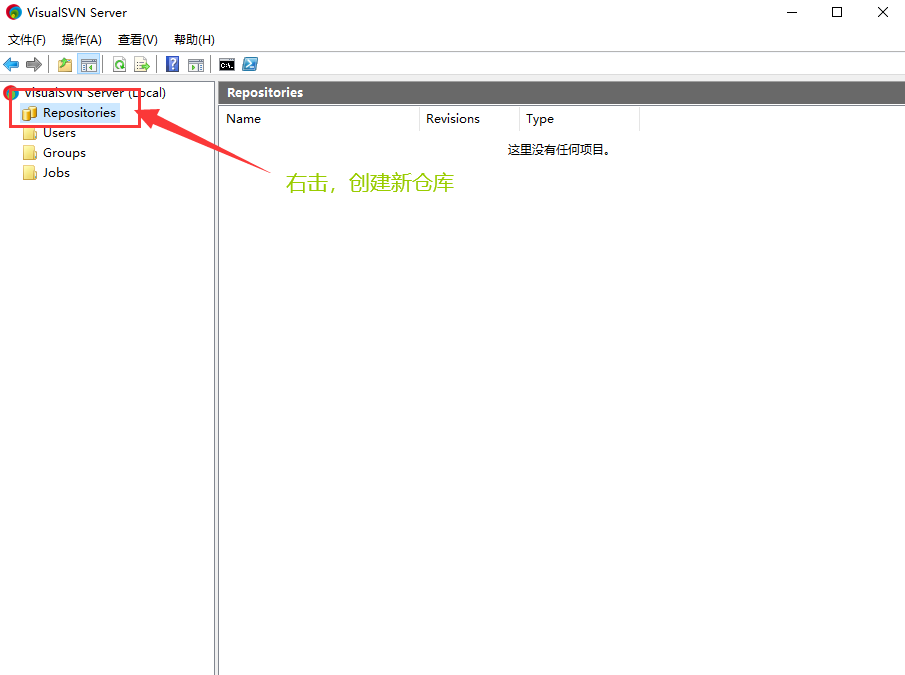Click the green Refresh toolbar icon
The height and width of the screenshot is (675, 905).
coord(119,65)
